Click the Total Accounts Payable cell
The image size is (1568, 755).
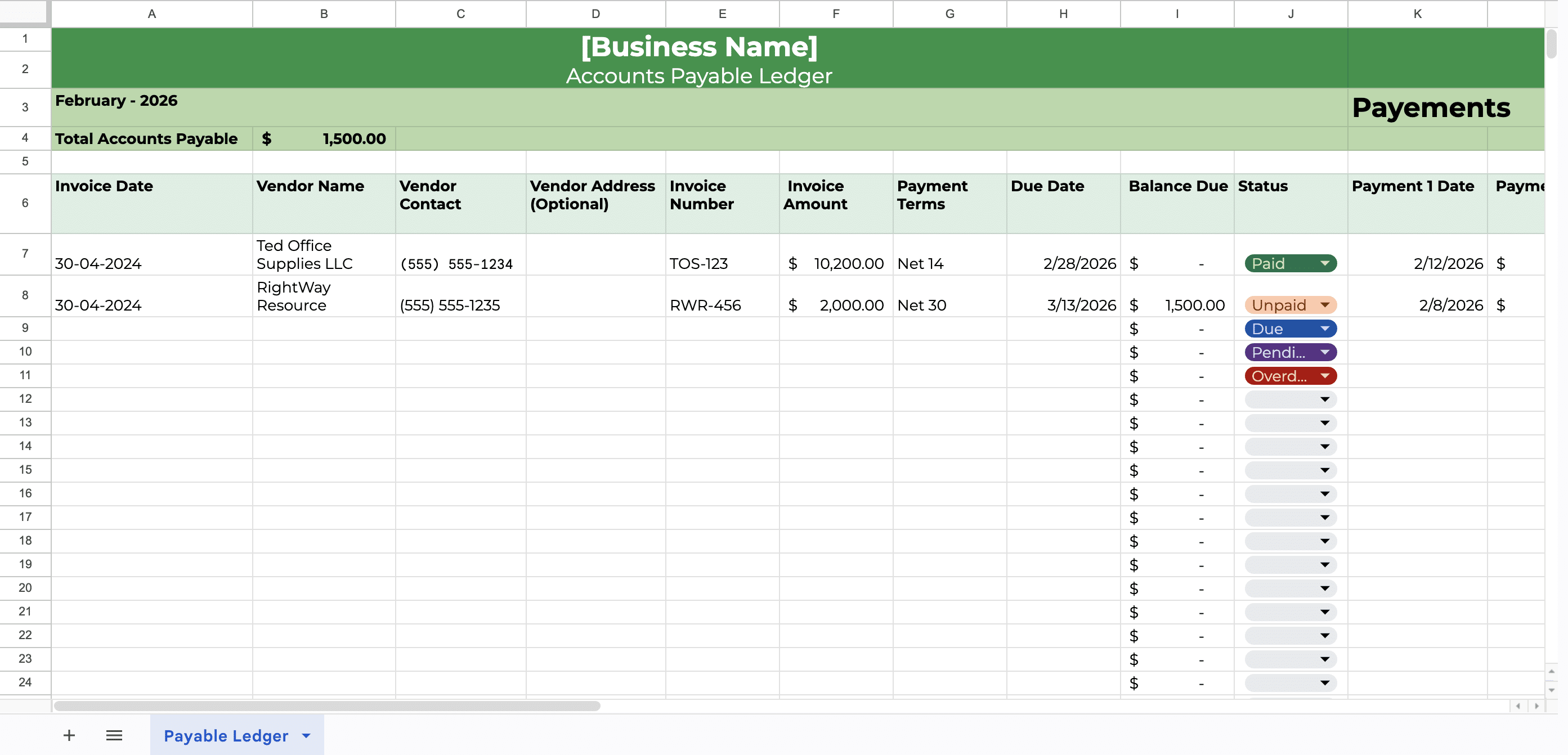pos(146,138)
